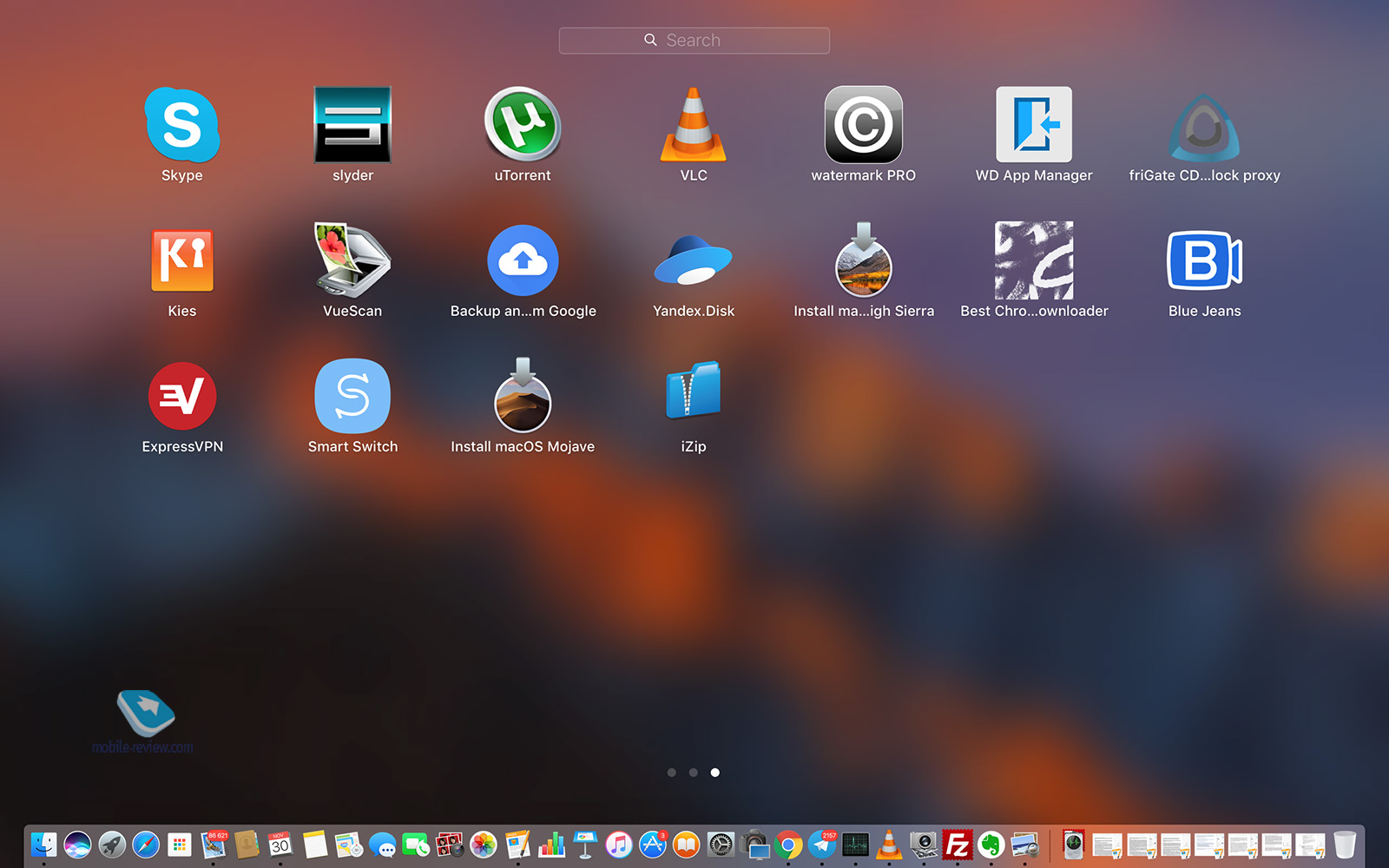Open Install macOS High Sierra
This screenshot has height=868, width=1389.
(x=863, y=260)
